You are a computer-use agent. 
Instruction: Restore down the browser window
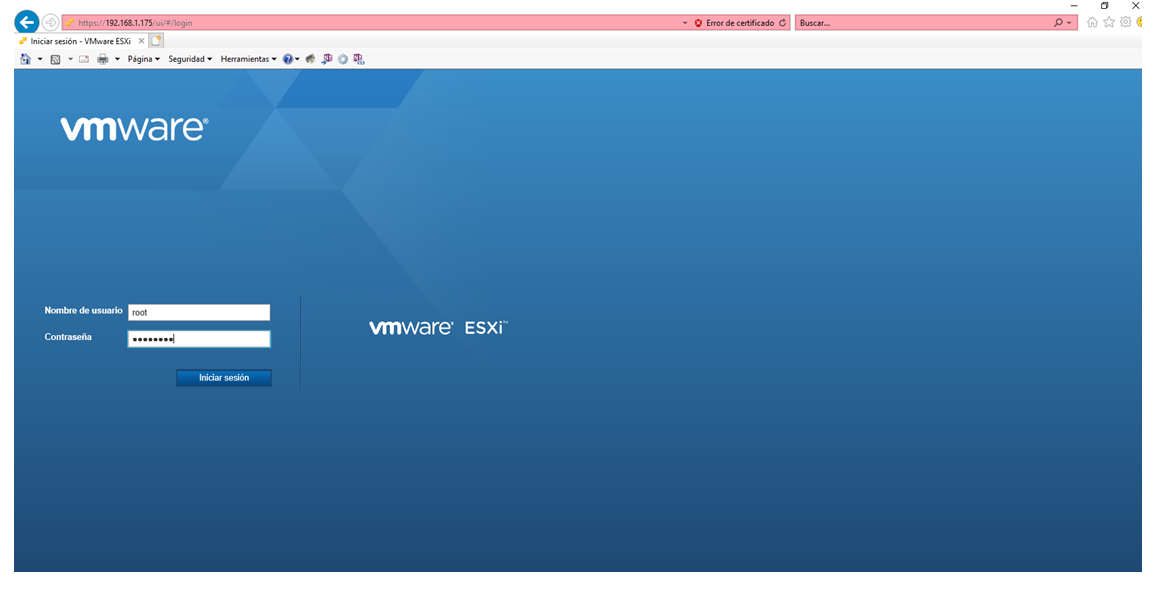click(x=1104, y=5)
